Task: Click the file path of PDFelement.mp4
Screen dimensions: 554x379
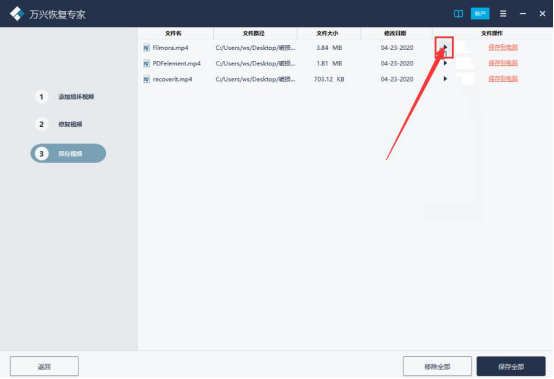Action: click(255, 64)
